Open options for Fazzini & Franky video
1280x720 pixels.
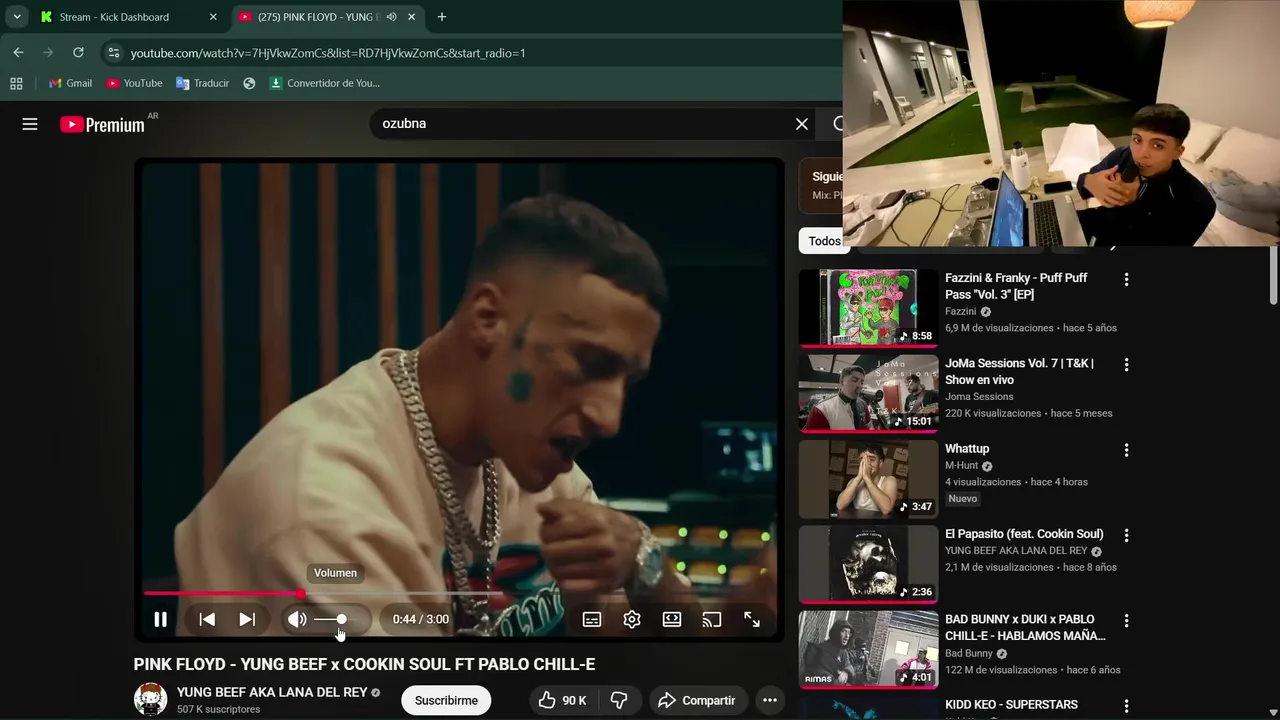coord(1126,280)
